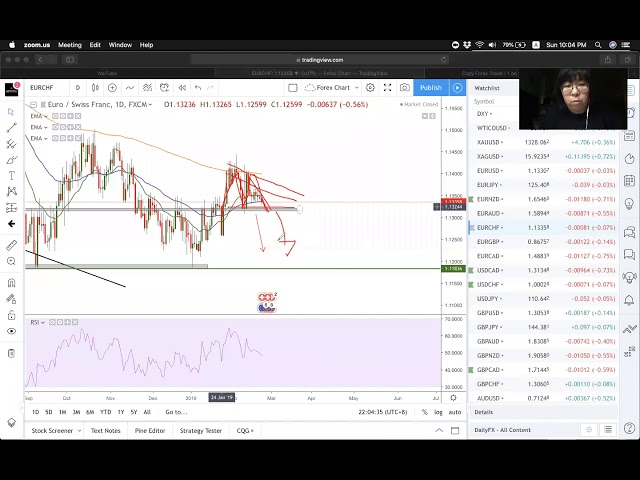Open the Trash remove drawings icon

pos(12,353)
